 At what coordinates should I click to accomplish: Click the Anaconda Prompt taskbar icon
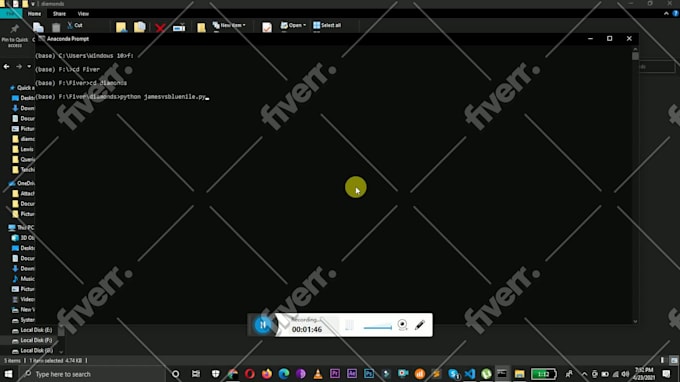click(502, 374)
